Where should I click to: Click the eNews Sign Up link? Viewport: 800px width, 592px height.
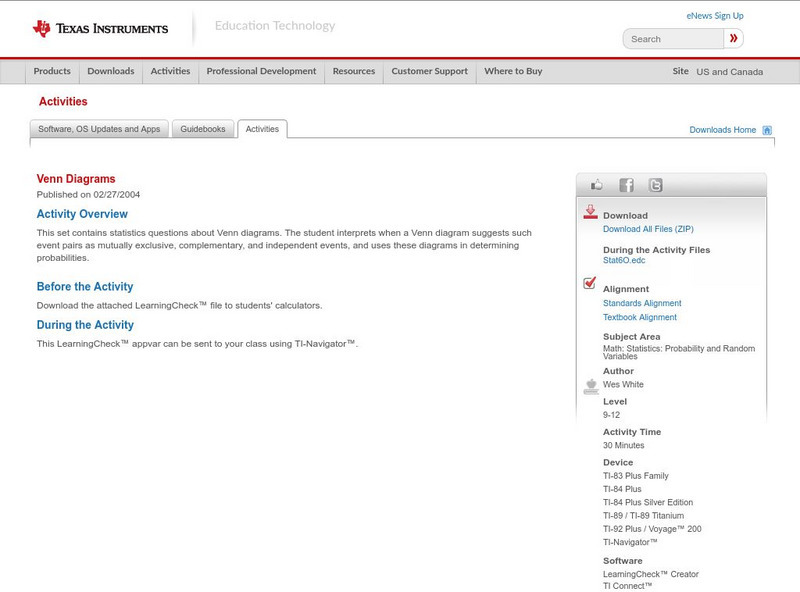(714, 16)
